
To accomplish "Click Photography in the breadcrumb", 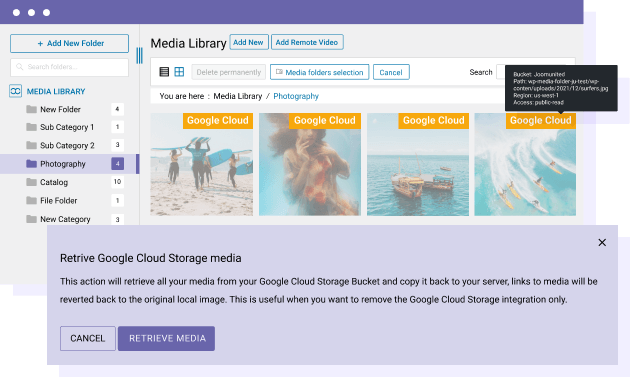I will coord(296,96).
